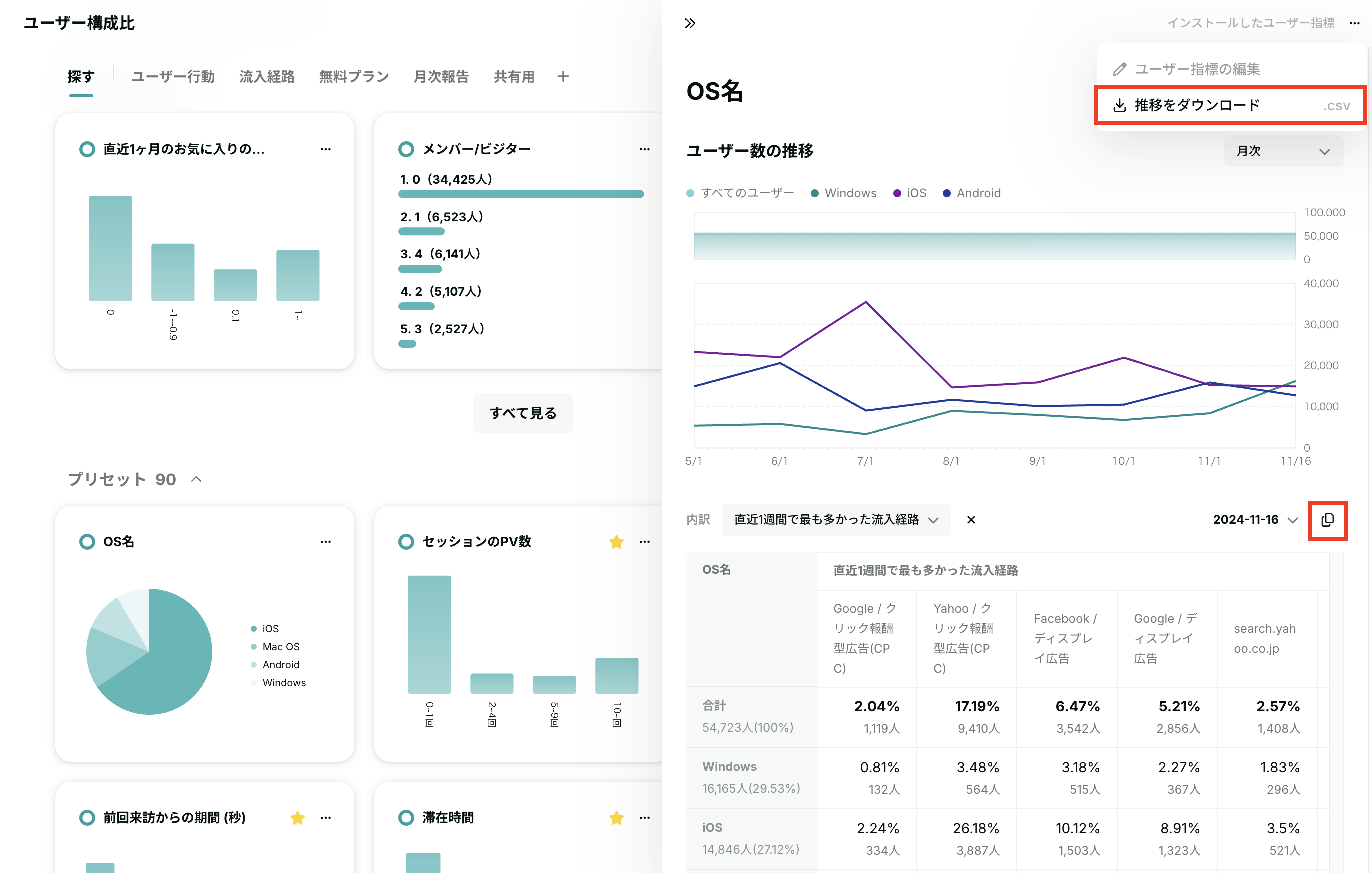The image size is (1372, 873).
Task: Toggle the star on 滞在時間 card
Action: [616, 818]
